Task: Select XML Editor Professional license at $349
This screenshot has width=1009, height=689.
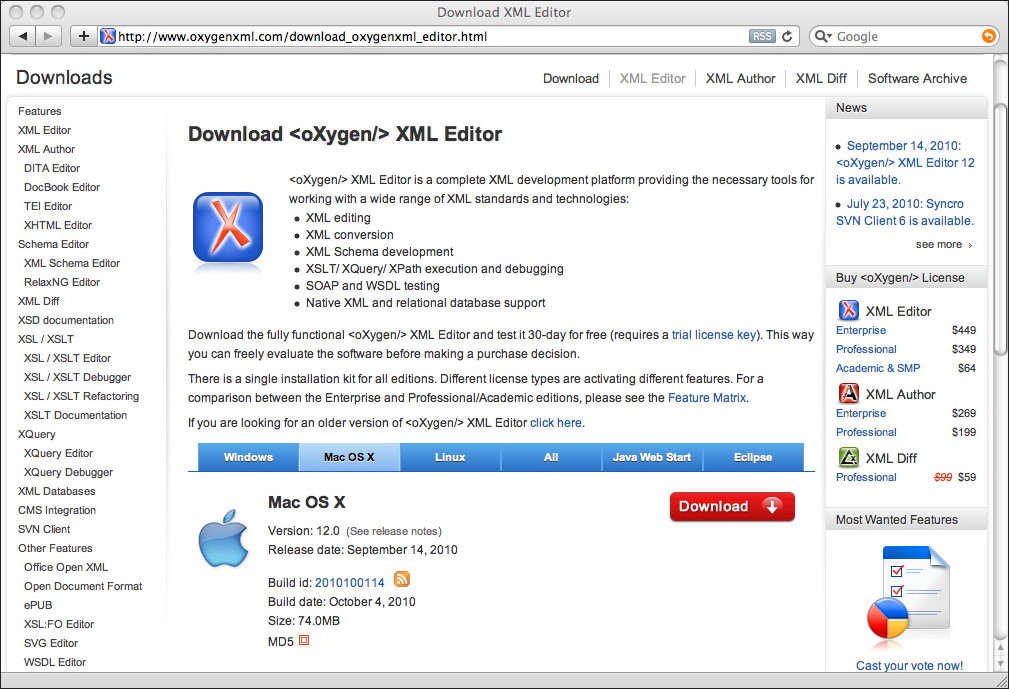Action: (x=866, y=349)
